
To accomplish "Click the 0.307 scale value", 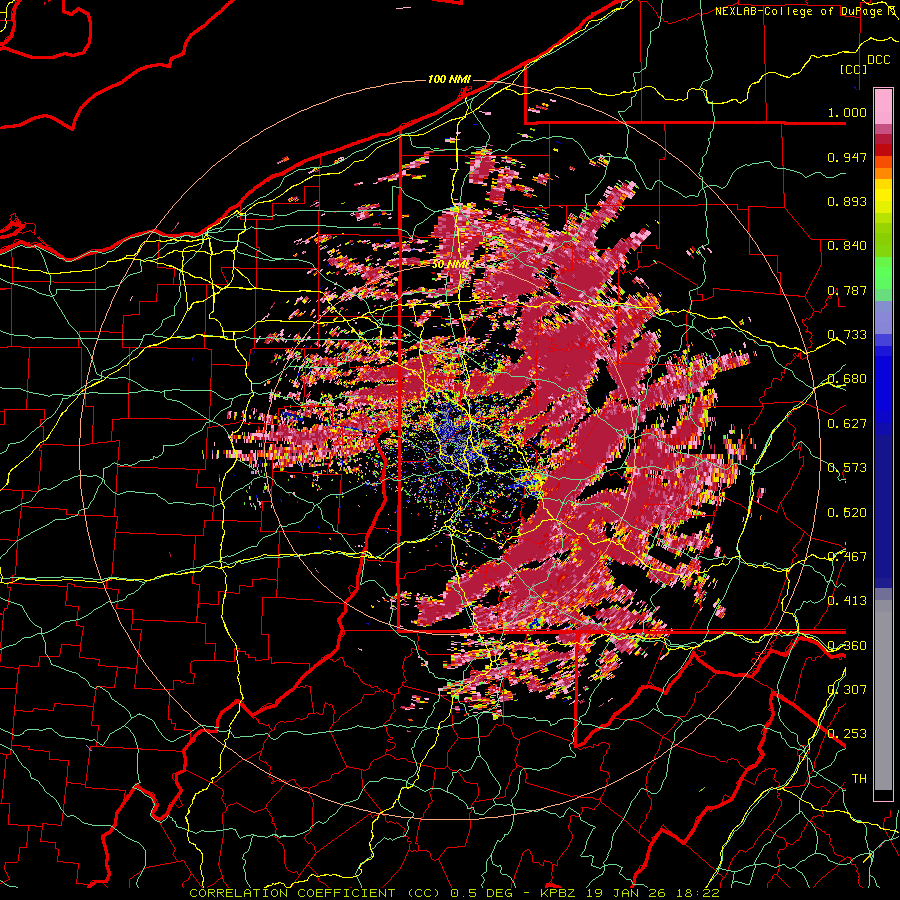I will pos(847,690).
